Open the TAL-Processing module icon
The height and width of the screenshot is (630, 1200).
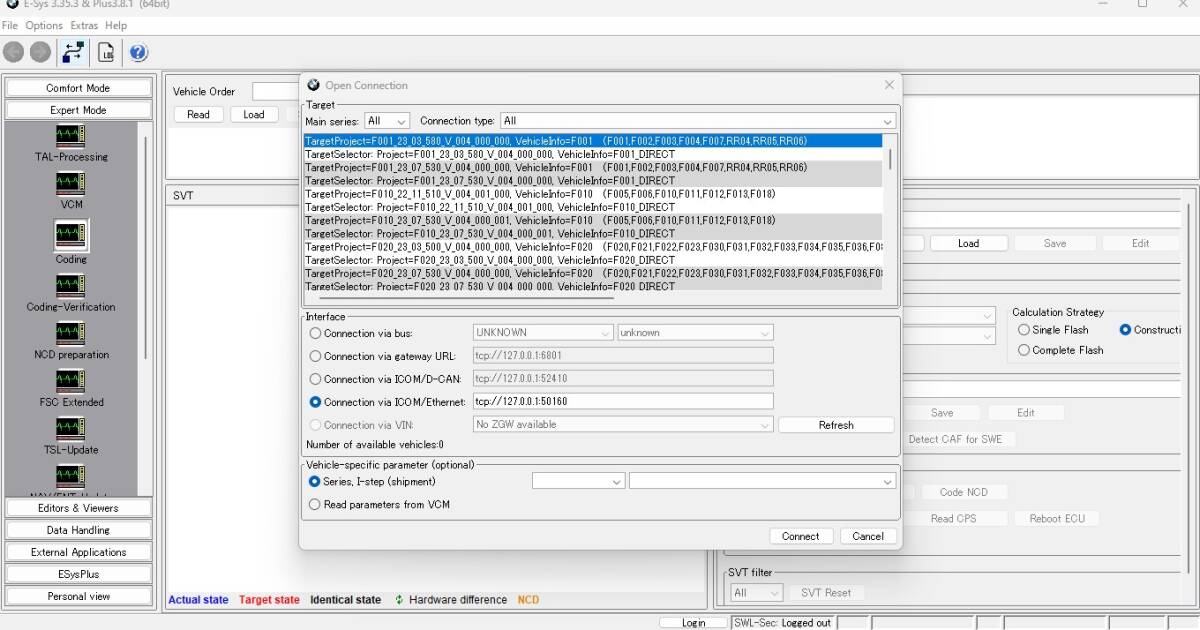click(70, 135)
